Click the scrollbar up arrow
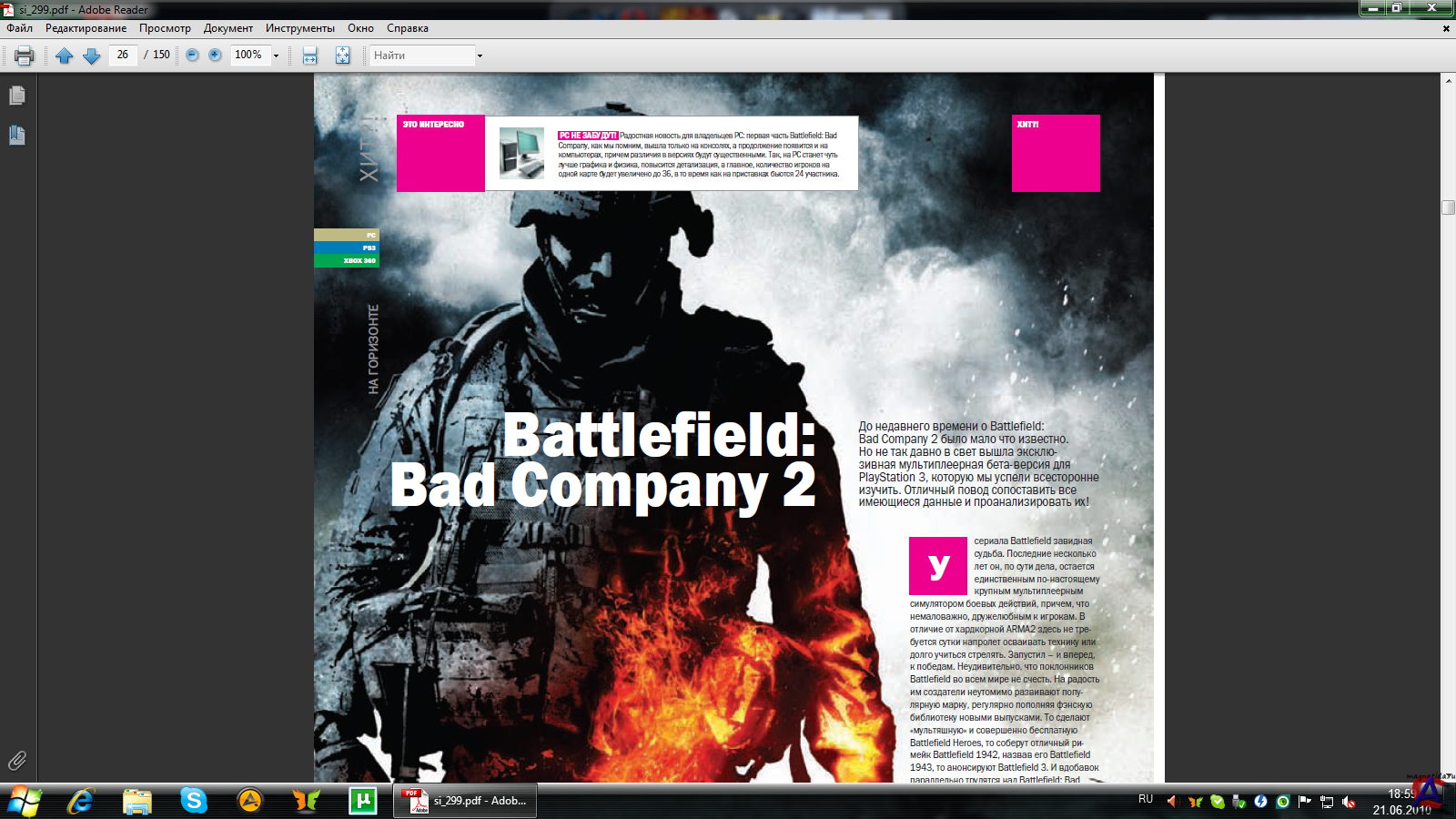Screen dimensions: 1456x819 1448,81
